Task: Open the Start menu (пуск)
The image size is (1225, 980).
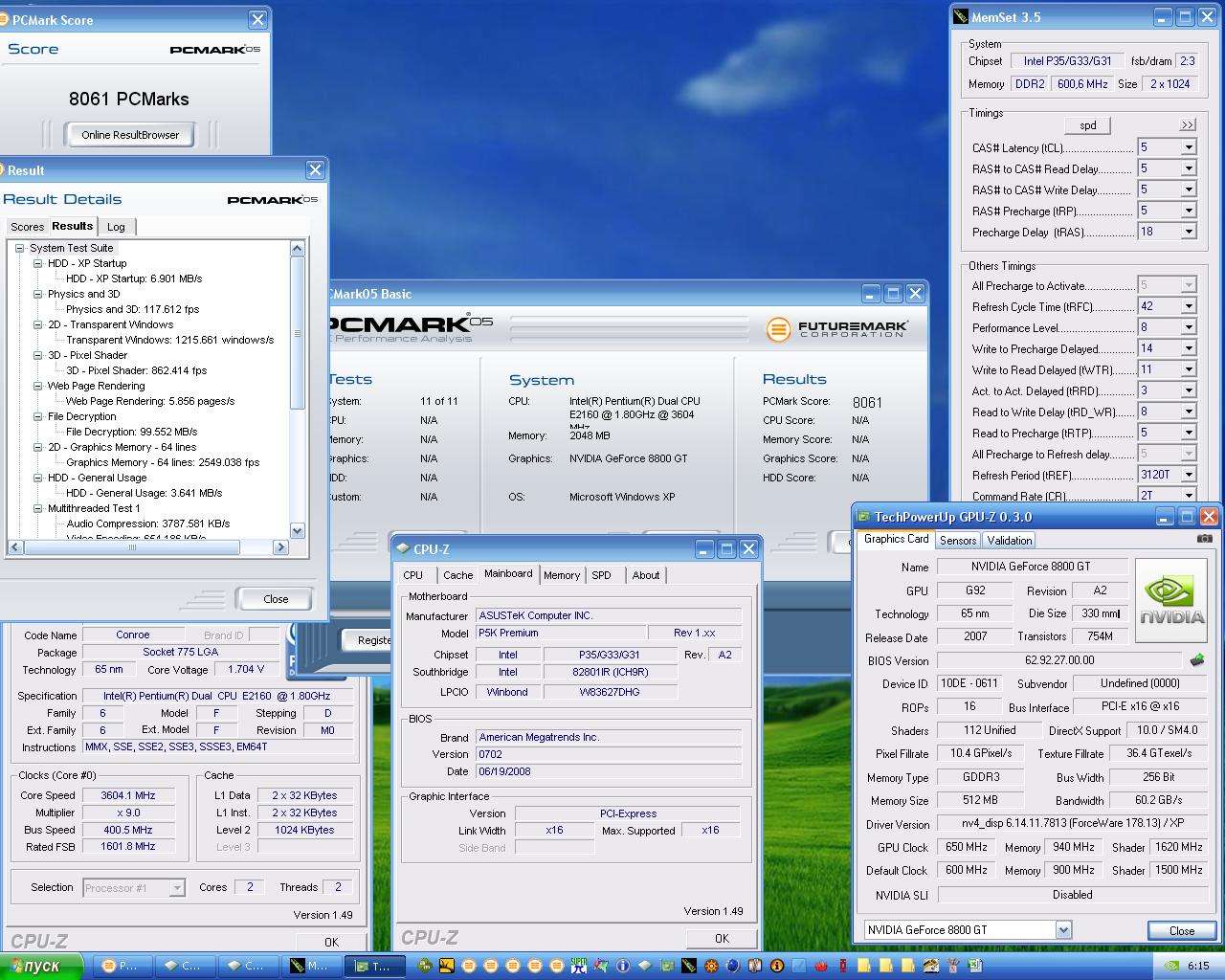Action: (x=42, y=966)
